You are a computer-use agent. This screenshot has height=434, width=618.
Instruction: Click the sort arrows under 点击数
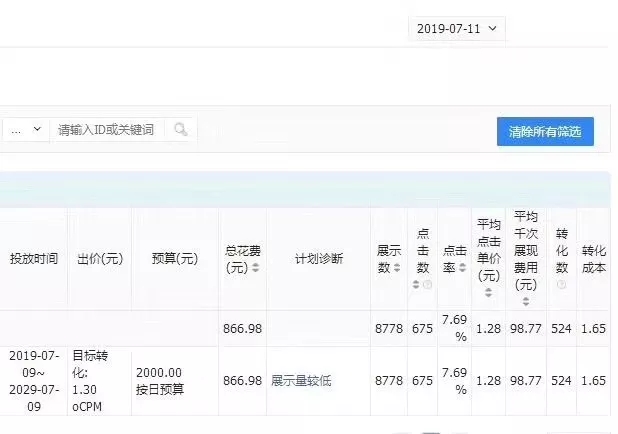(x=416, y=285)
